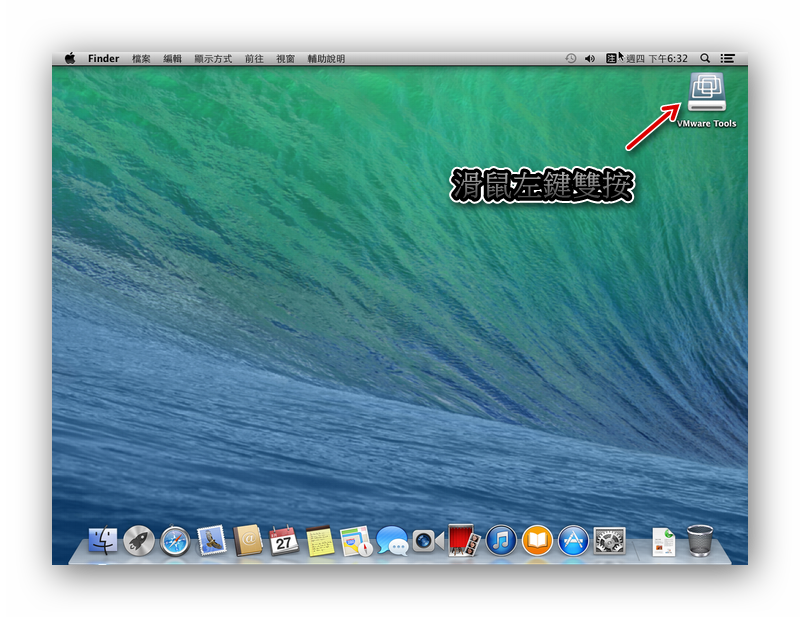800x617 pixels.
Task: Open Mail stamp icon in Dock
Action: pos(211,540)
